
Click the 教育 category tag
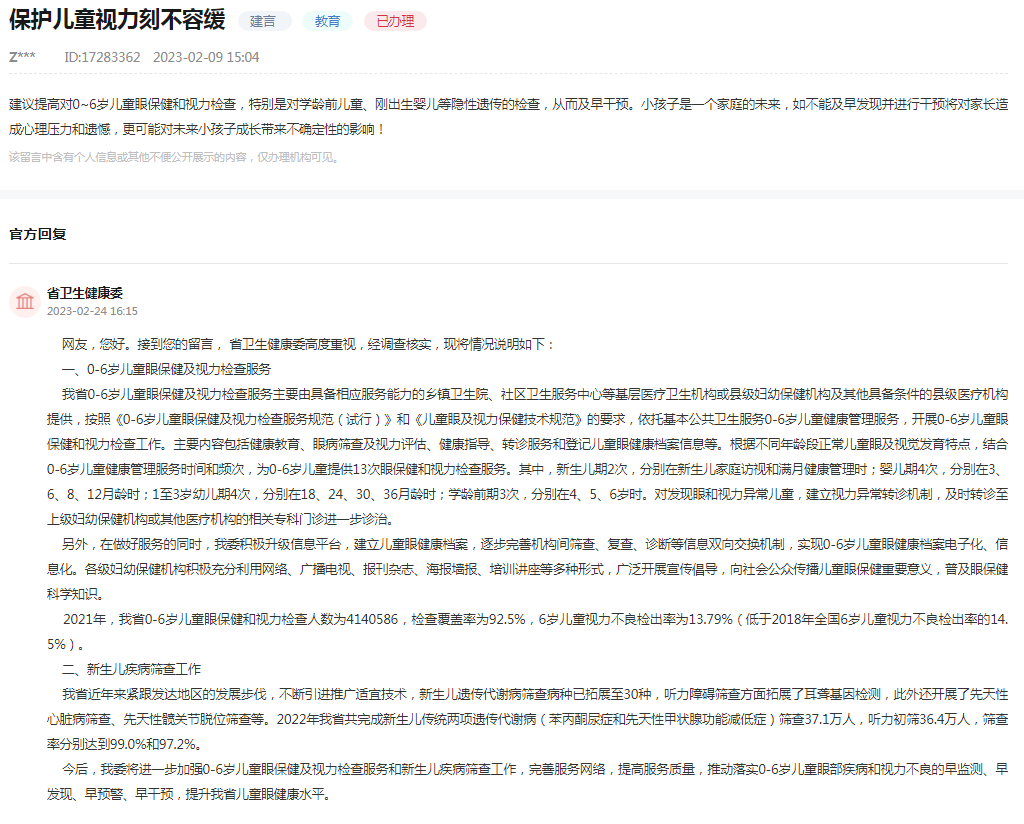pos(327,22)
